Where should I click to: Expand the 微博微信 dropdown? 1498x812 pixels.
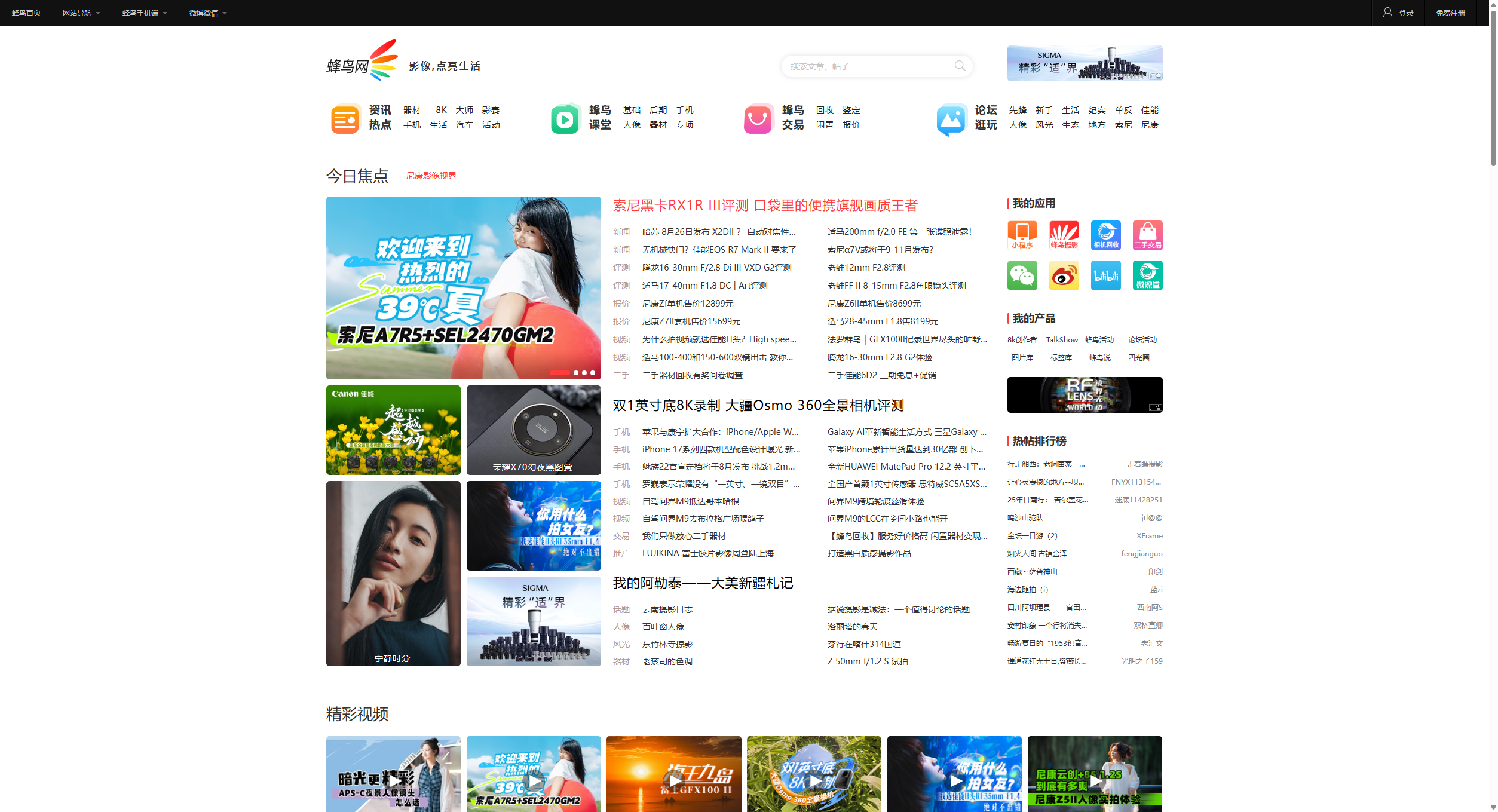208,13
